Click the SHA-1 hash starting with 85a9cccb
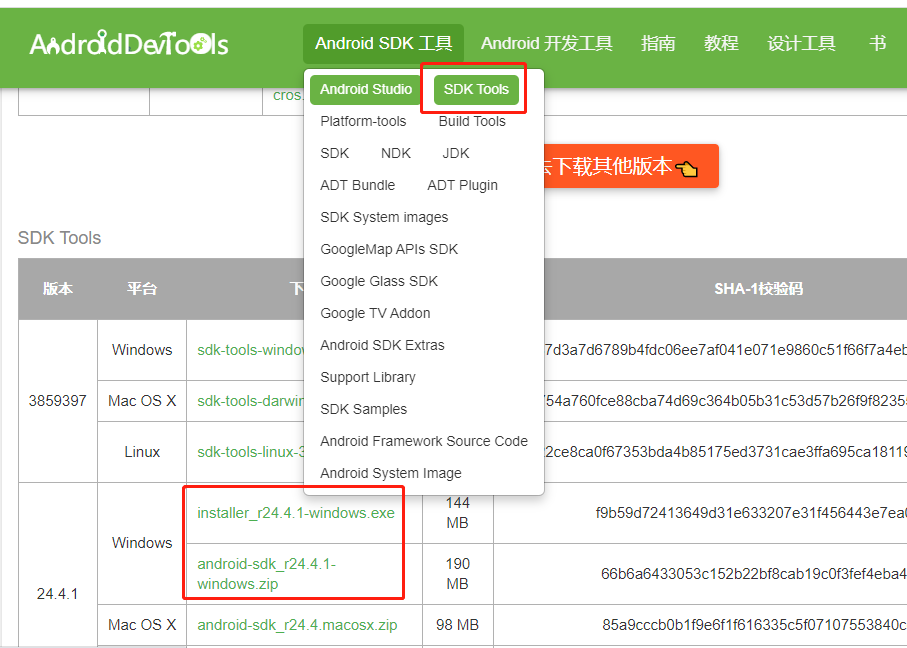The image size is (907, 648). tap(754, 625)
